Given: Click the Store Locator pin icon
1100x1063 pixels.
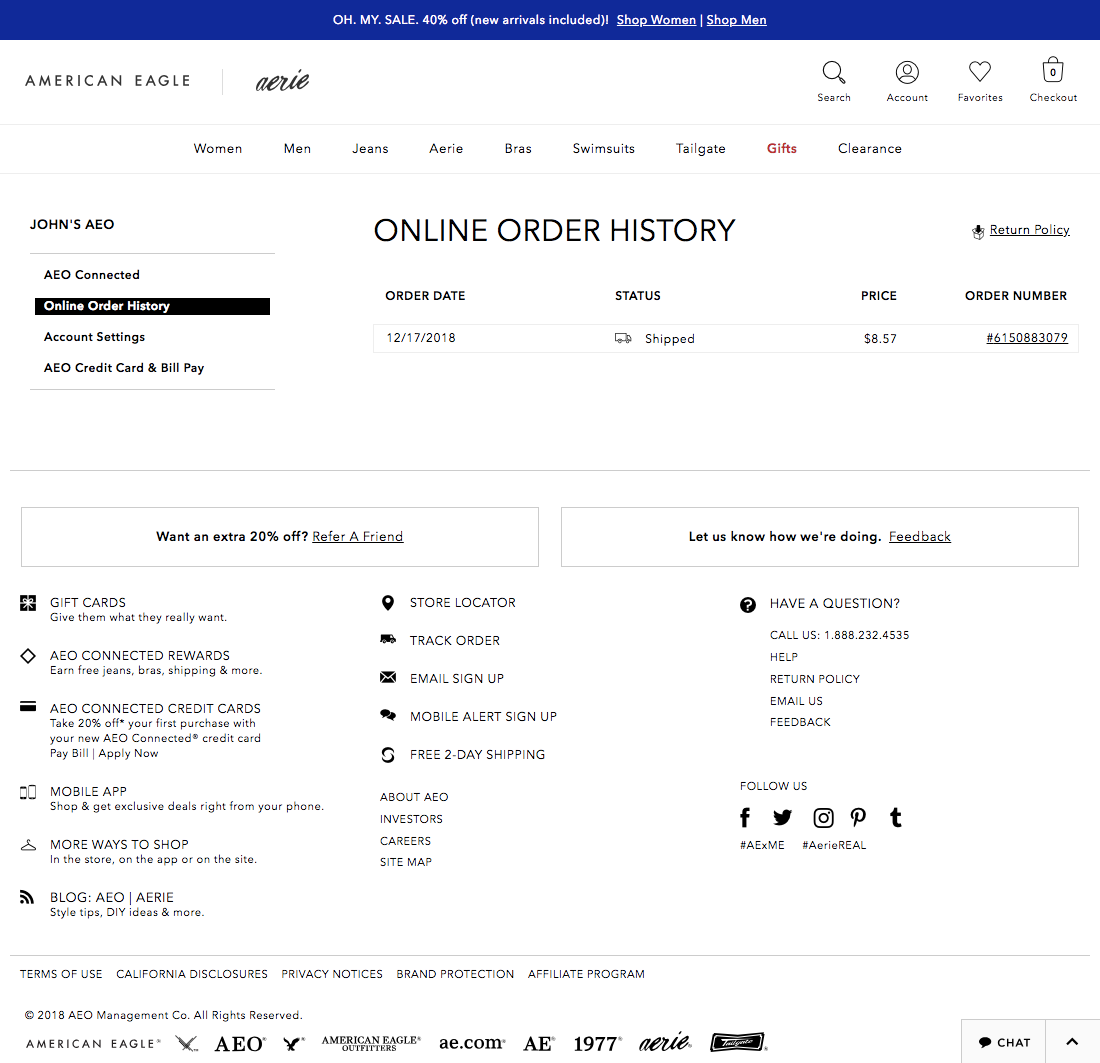Looking at the screenshot, I should (x=388, y=602).
